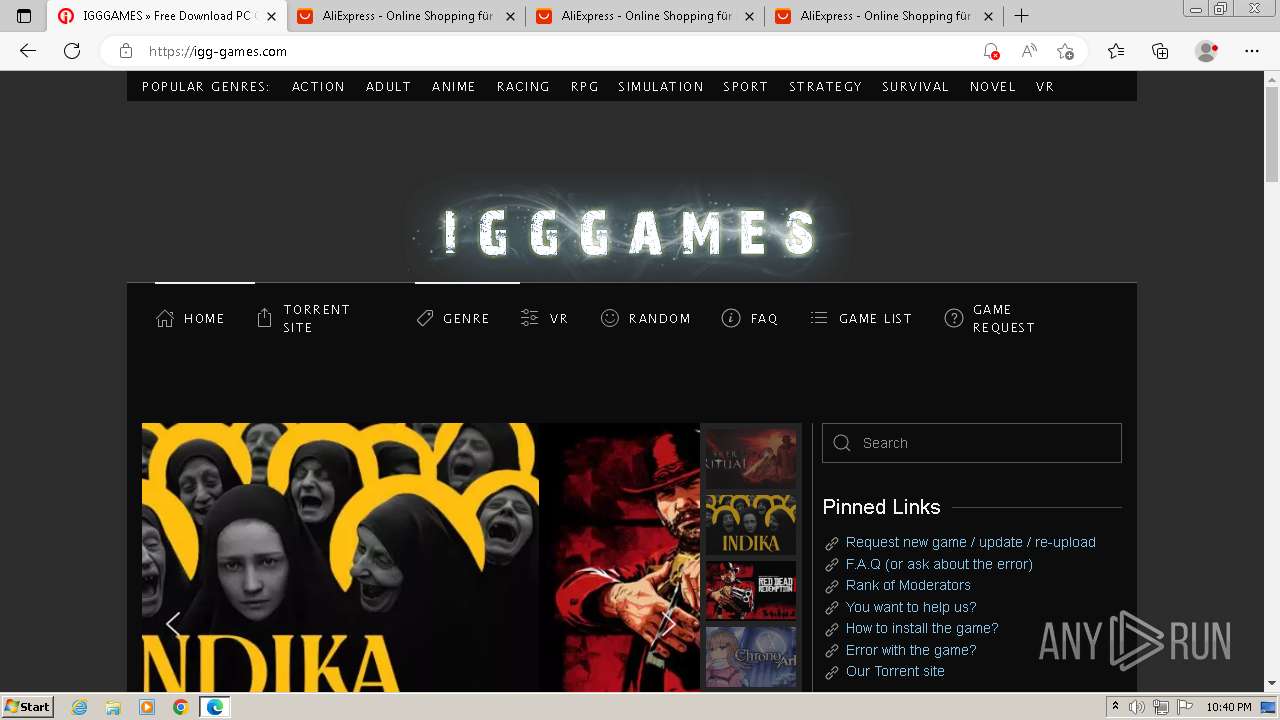Click the taskbar clock 10:40 PM
The width and height of the screenshot is (1280, 720).
pos(1229,707)
